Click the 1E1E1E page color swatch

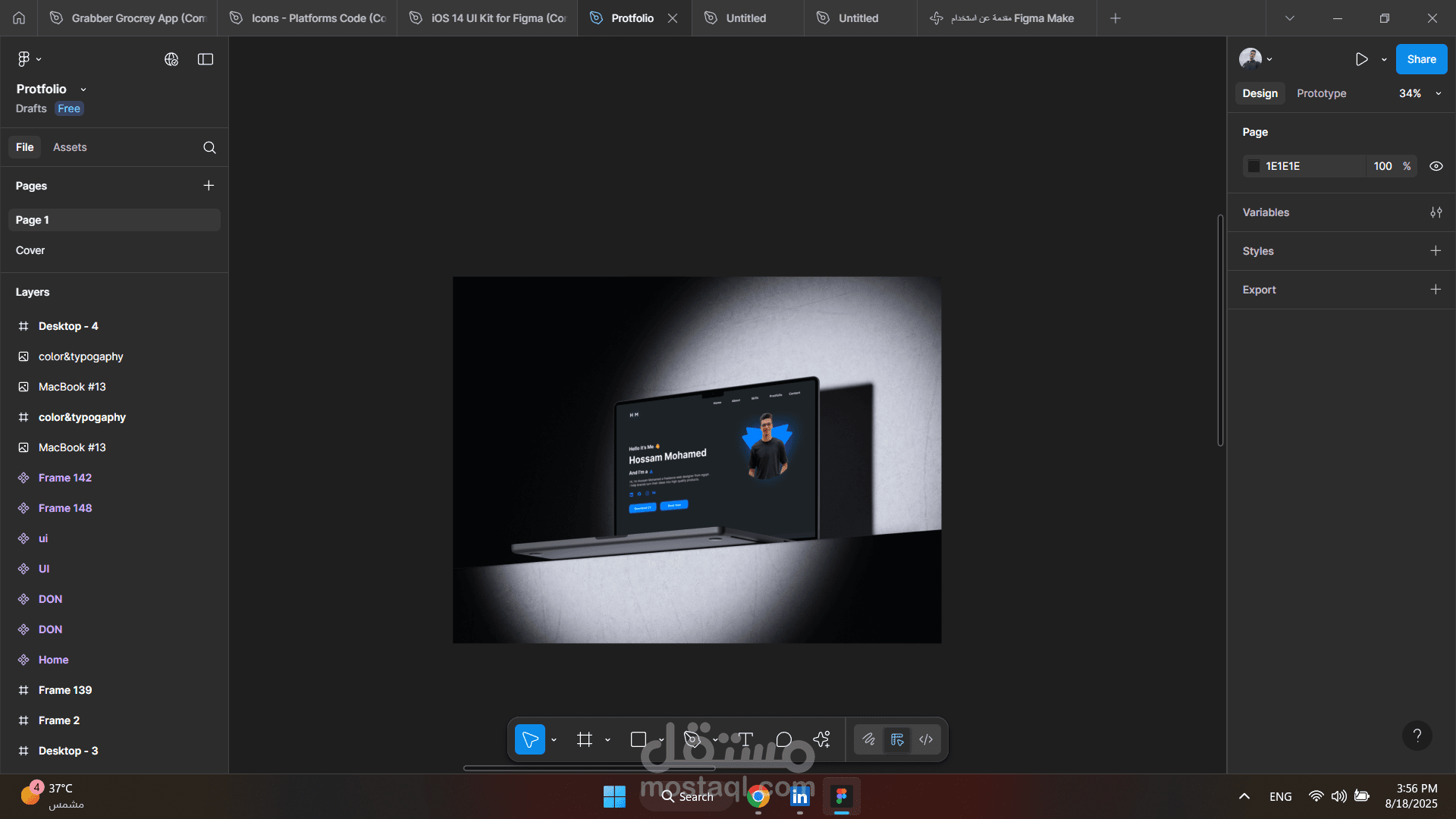pyautogui.click(x=1254, y=166)
